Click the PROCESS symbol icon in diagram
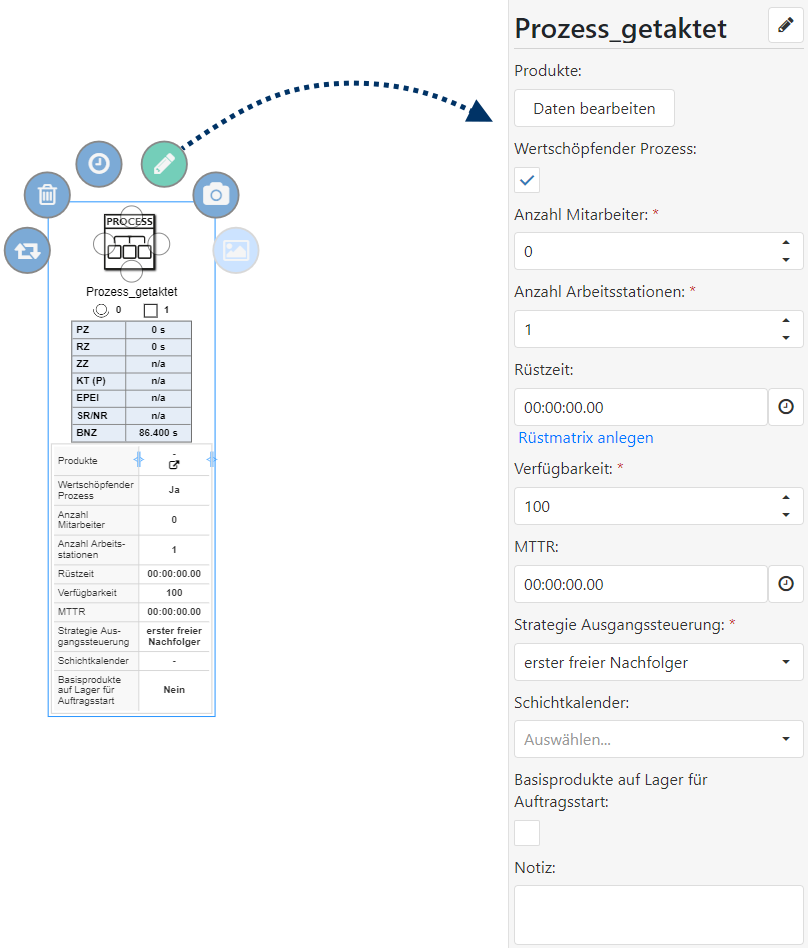This screenshot has width=809, height=948. (x=130, y=242)
